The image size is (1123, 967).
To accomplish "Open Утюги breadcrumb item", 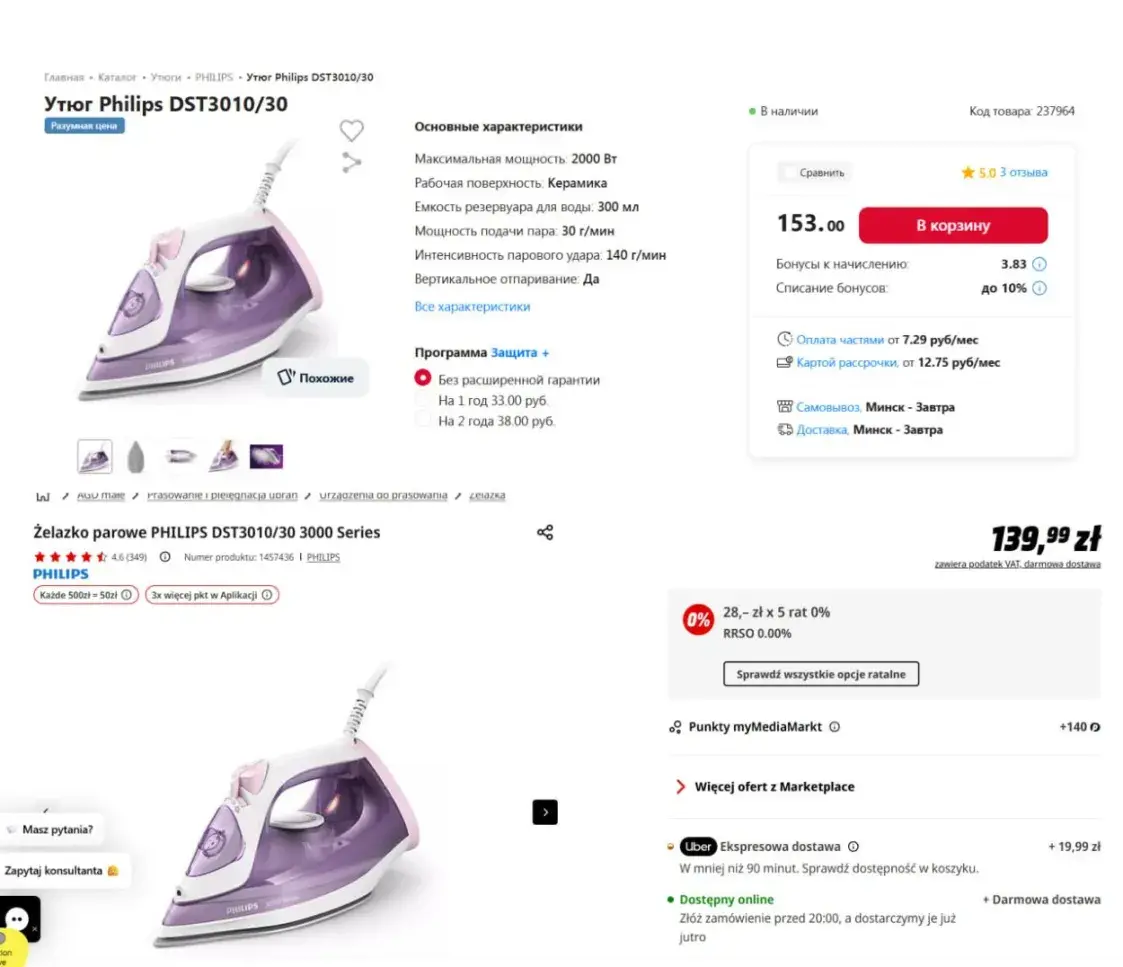I will (x=166, y=77).
